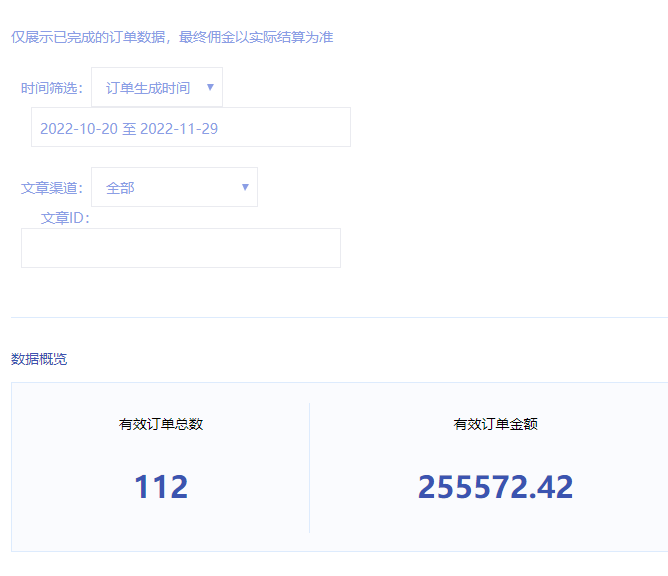The image size is (668, 576).
Task: Click the arrow on the 订单生成时间 selector
Action: pos(210,87)
